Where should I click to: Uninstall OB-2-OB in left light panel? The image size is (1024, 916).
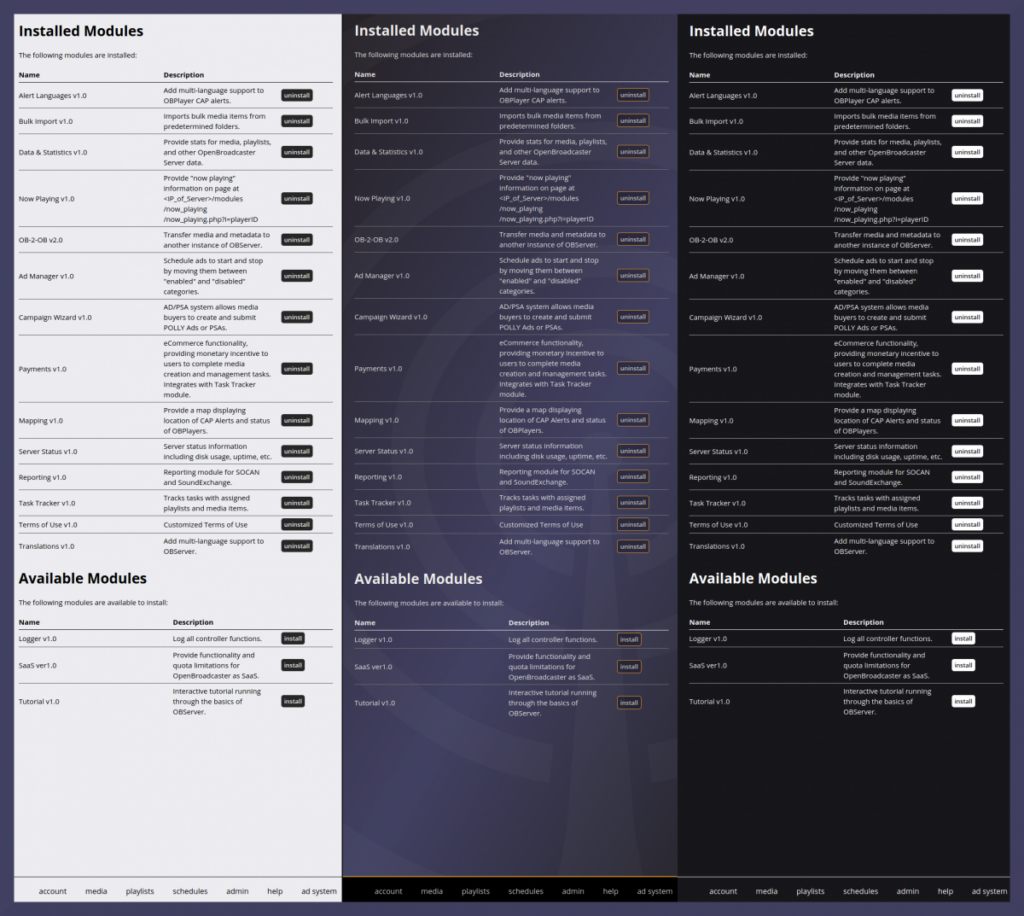[x=297, y=240]
